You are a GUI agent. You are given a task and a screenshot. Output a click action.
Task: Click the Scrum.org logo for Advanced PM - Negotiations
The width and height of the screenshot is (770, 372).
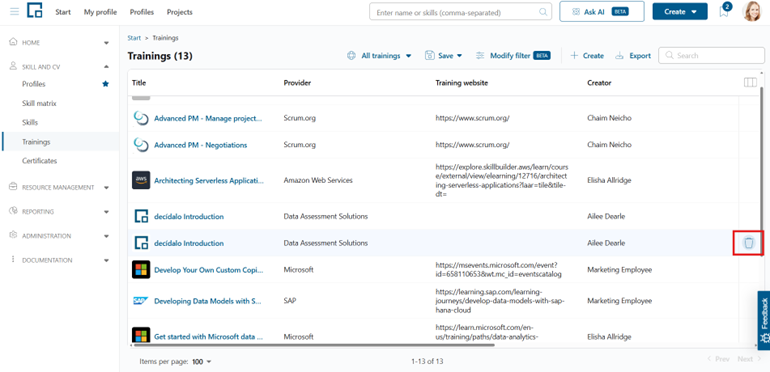[141, 145]
